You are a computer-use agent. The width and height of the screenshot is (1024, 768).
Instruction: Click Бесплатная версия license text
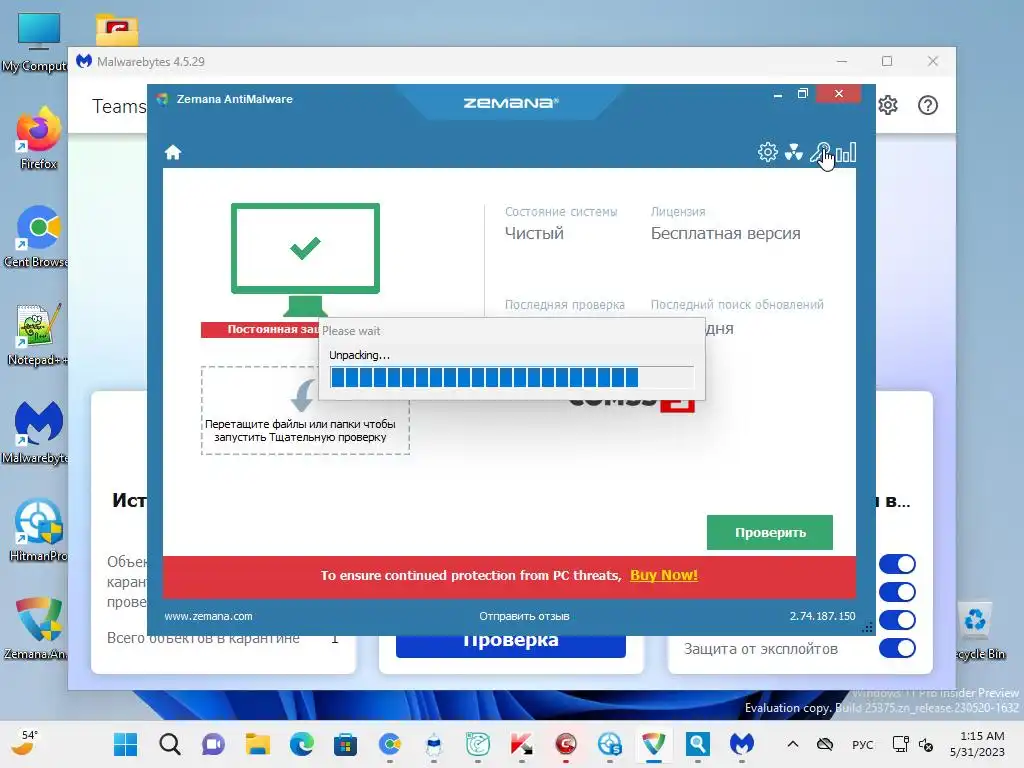click(x=726, y=233)
